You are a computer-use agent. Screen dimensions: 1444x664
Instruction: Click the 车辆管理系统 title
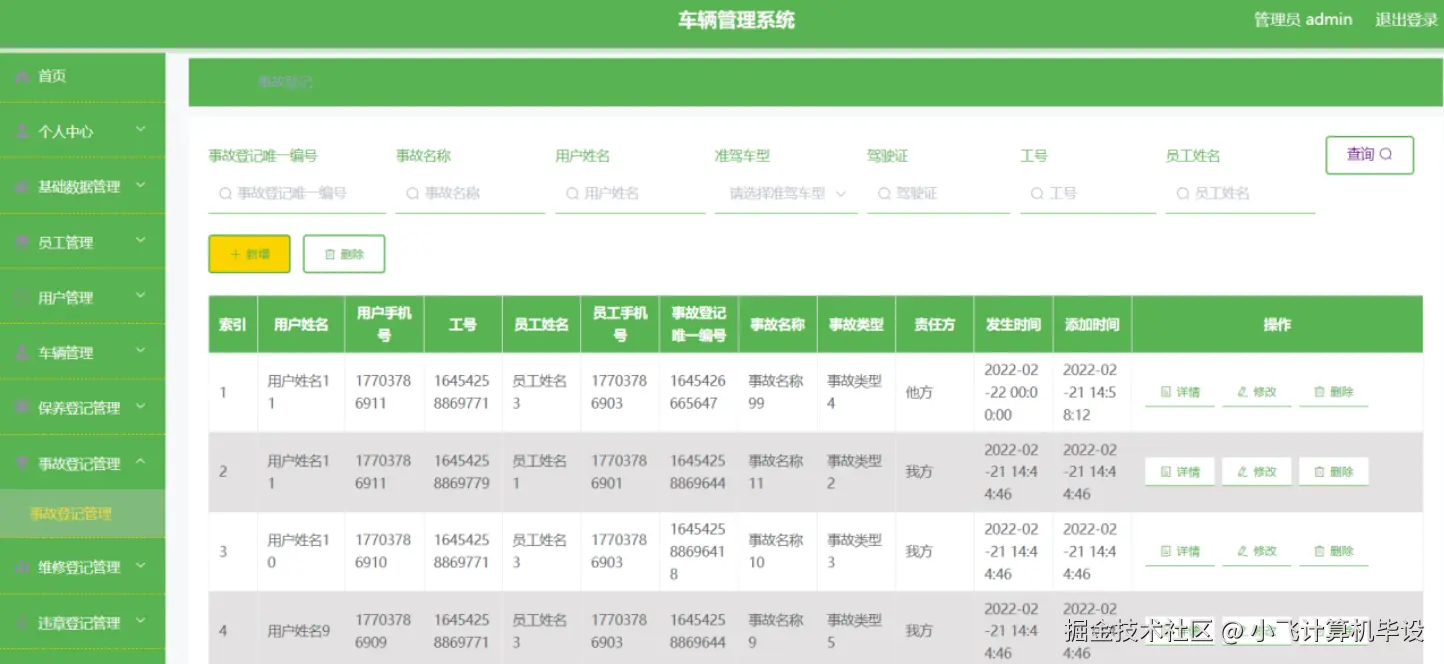(x=736, y=20)
